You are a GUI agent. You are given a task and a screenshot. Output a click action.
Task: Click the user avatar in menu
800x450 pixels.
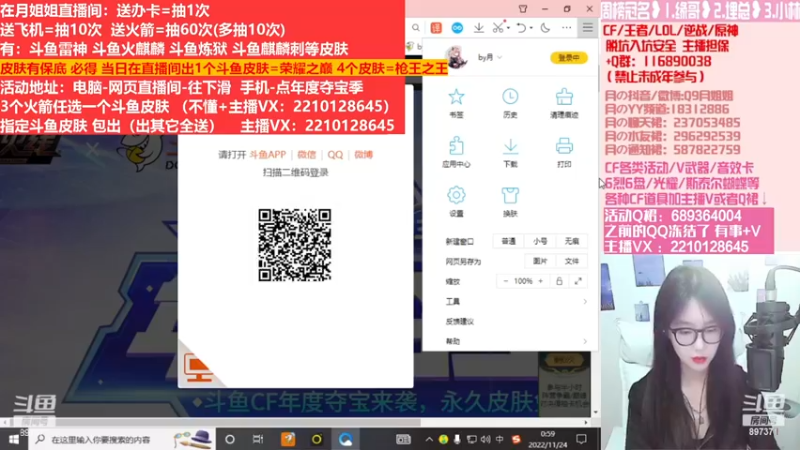(x=456, y=58)
